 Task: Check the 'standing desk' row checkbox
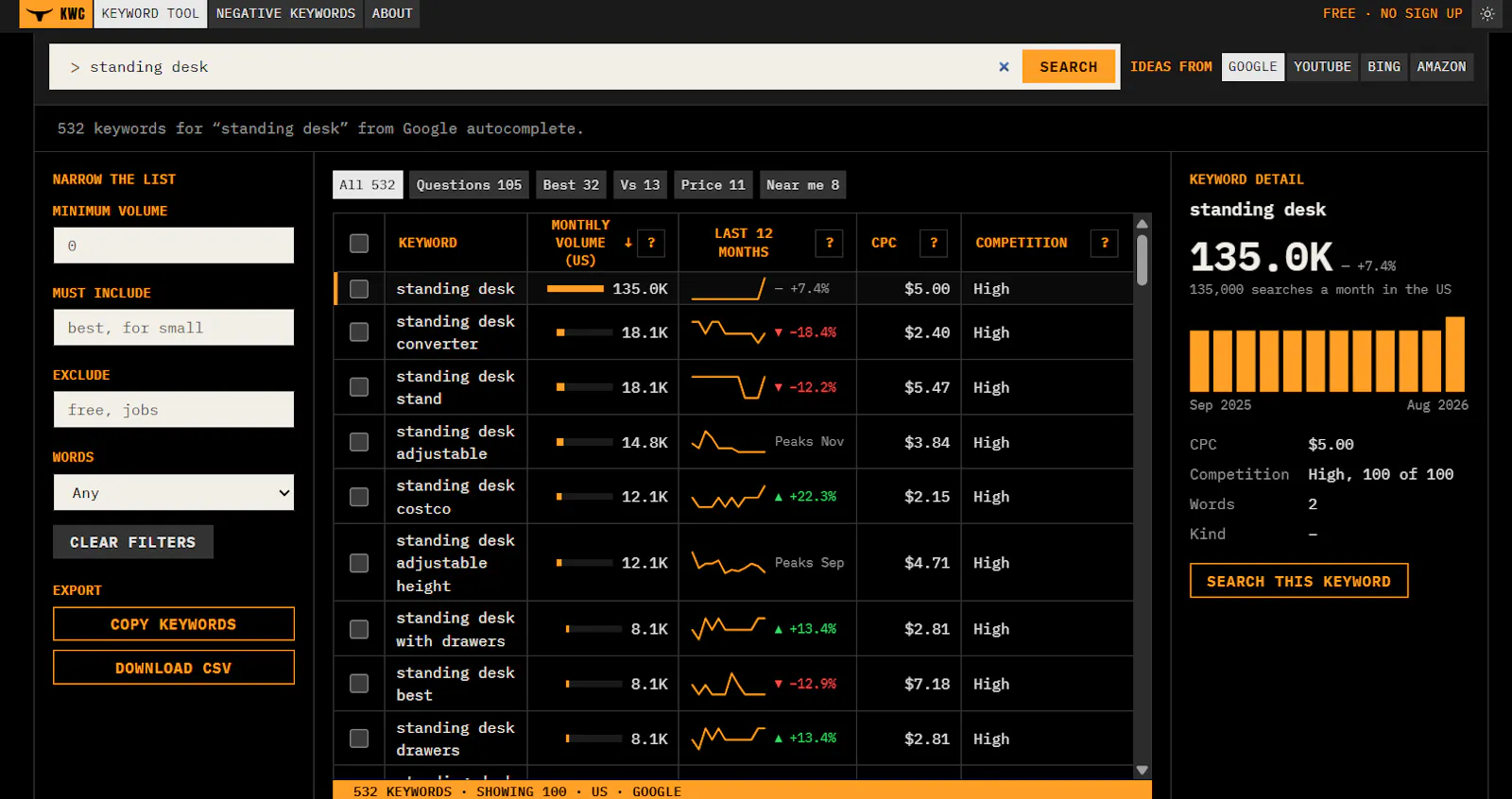point(359,289)
